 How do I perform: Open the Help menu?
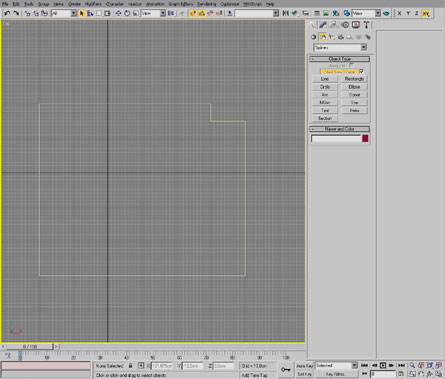click(270, 4)
